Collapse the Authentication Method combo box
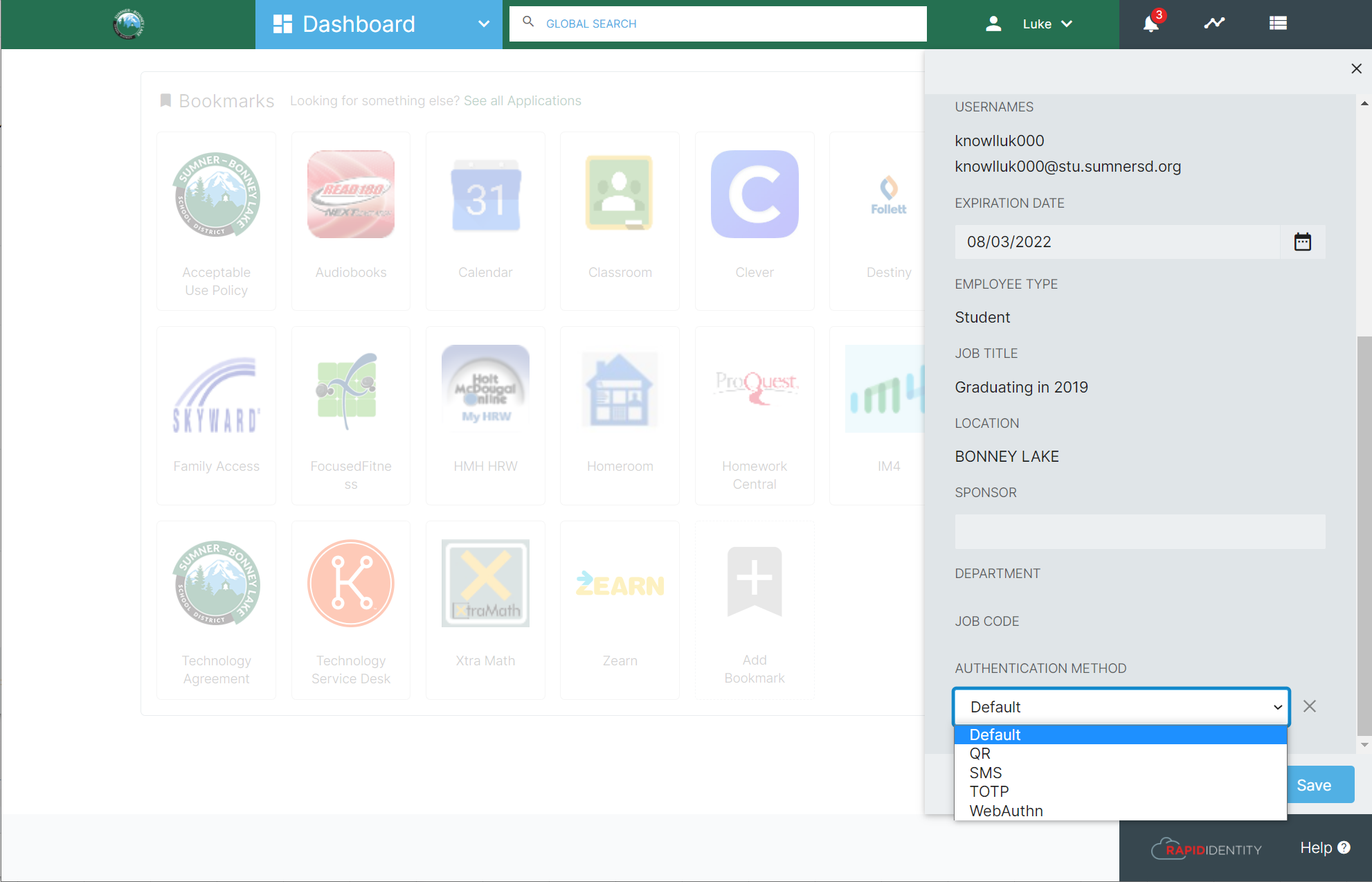This screenshot has width=1372, height=882. point(1121,707)
